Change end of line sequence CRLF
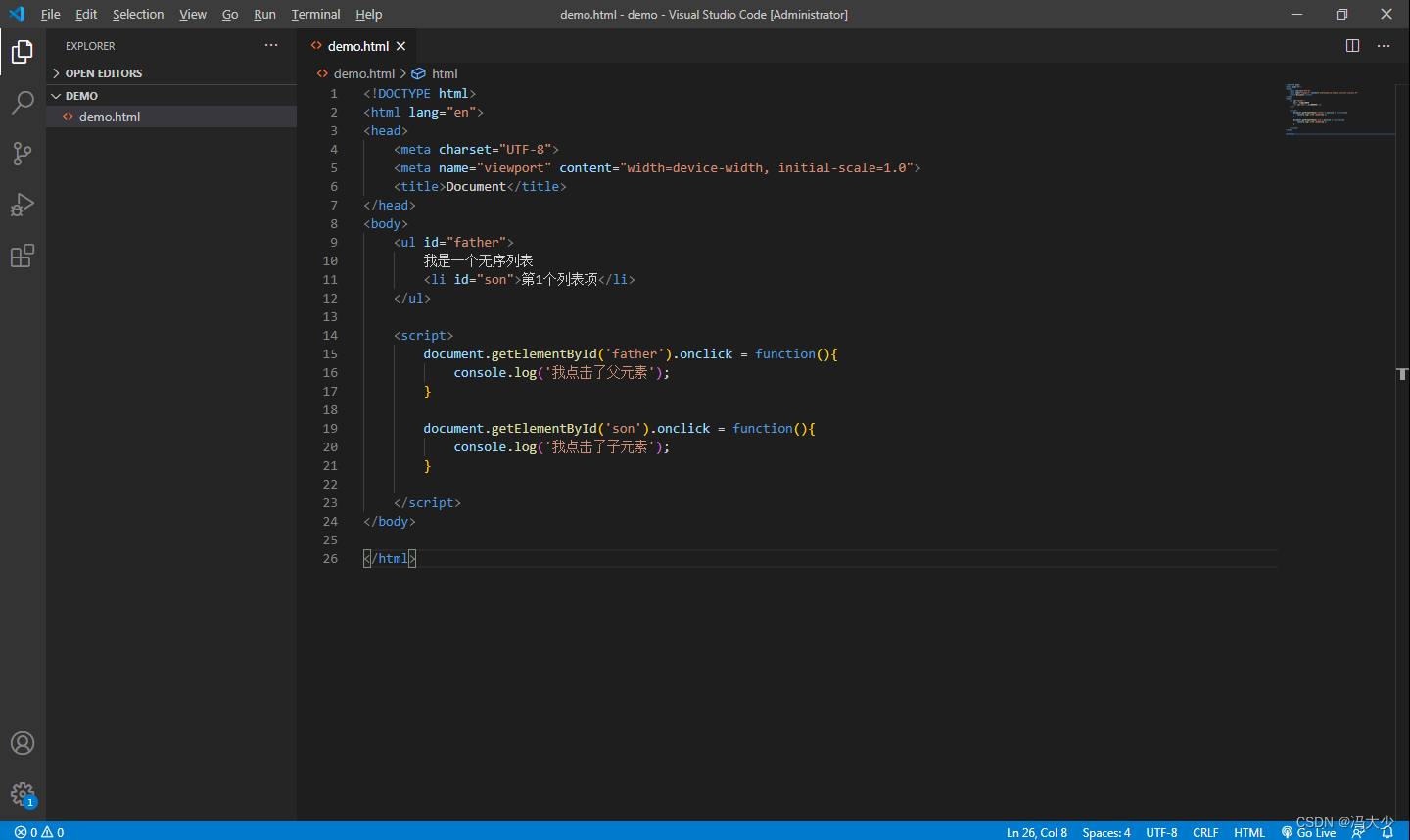1410x840 pixels. click(1205, 832)
